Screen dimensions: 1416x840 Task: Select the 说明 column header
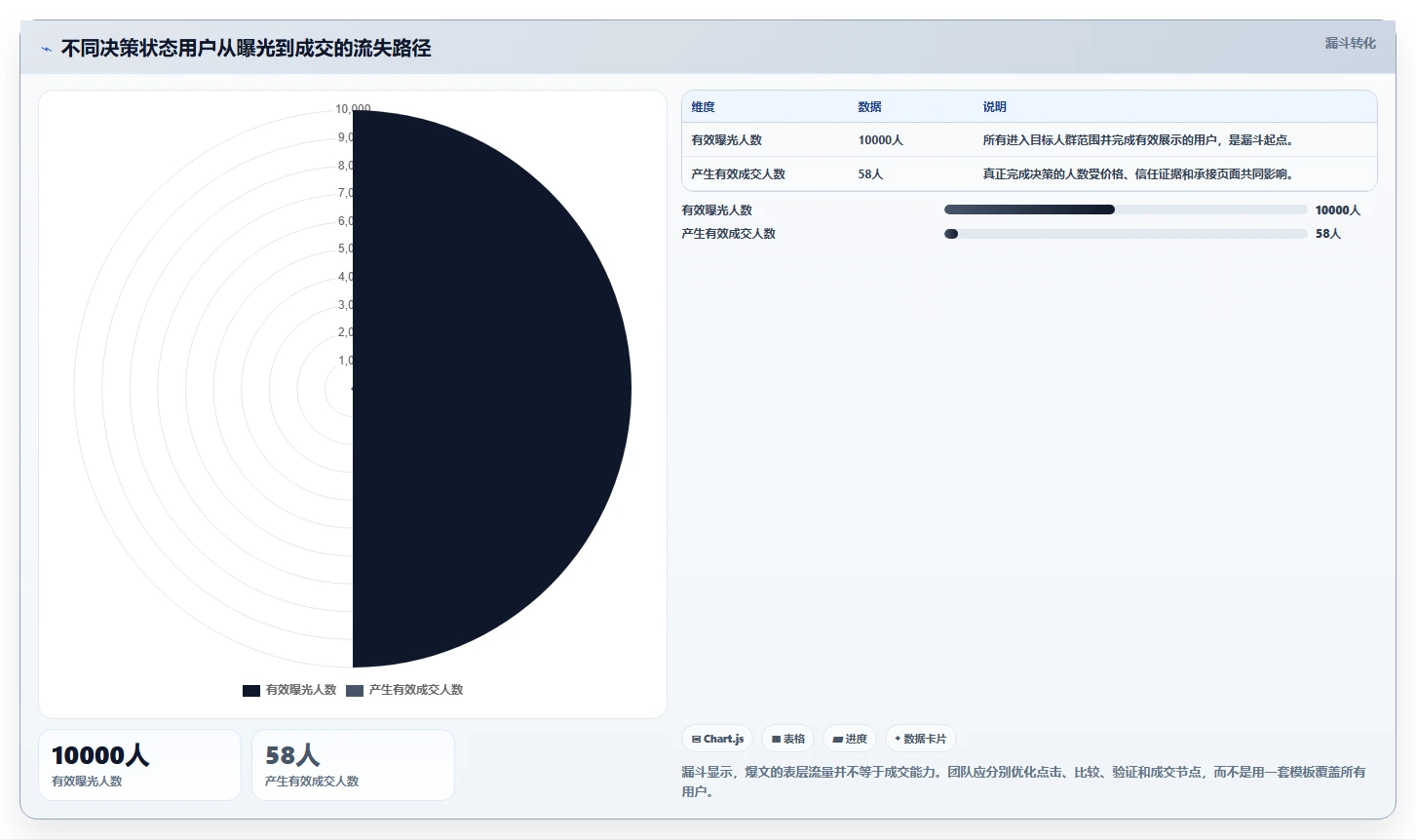tap(994, 107)
